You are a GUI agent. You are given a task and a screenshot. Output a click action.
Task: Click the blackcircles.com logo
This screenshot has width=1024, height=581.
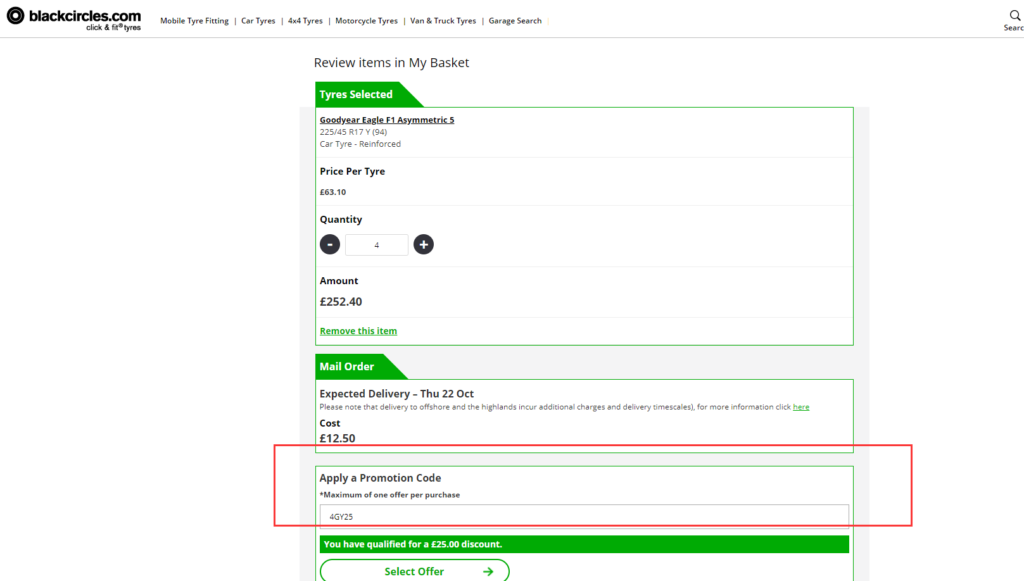pyautogui.click(x=73, y=19)
